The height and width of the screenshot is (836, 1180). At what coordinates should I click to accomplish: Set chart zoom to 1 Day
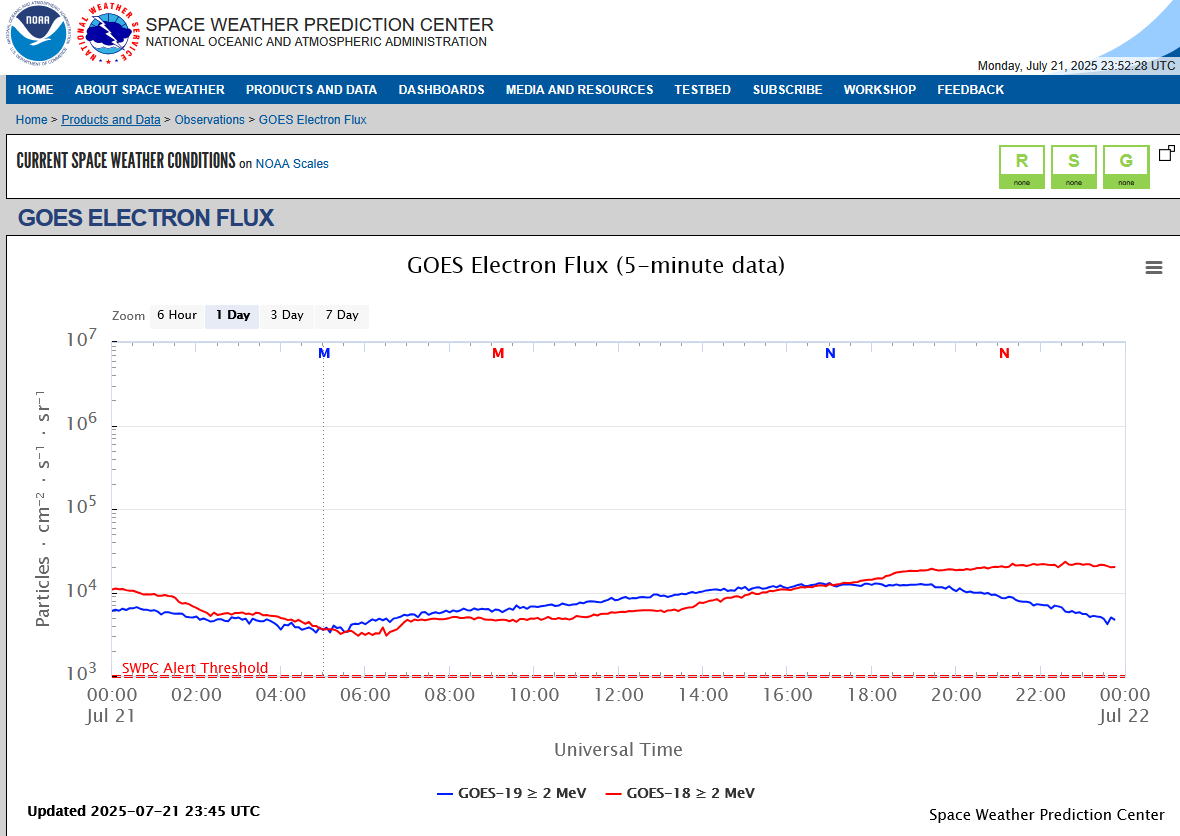point(233,315)
